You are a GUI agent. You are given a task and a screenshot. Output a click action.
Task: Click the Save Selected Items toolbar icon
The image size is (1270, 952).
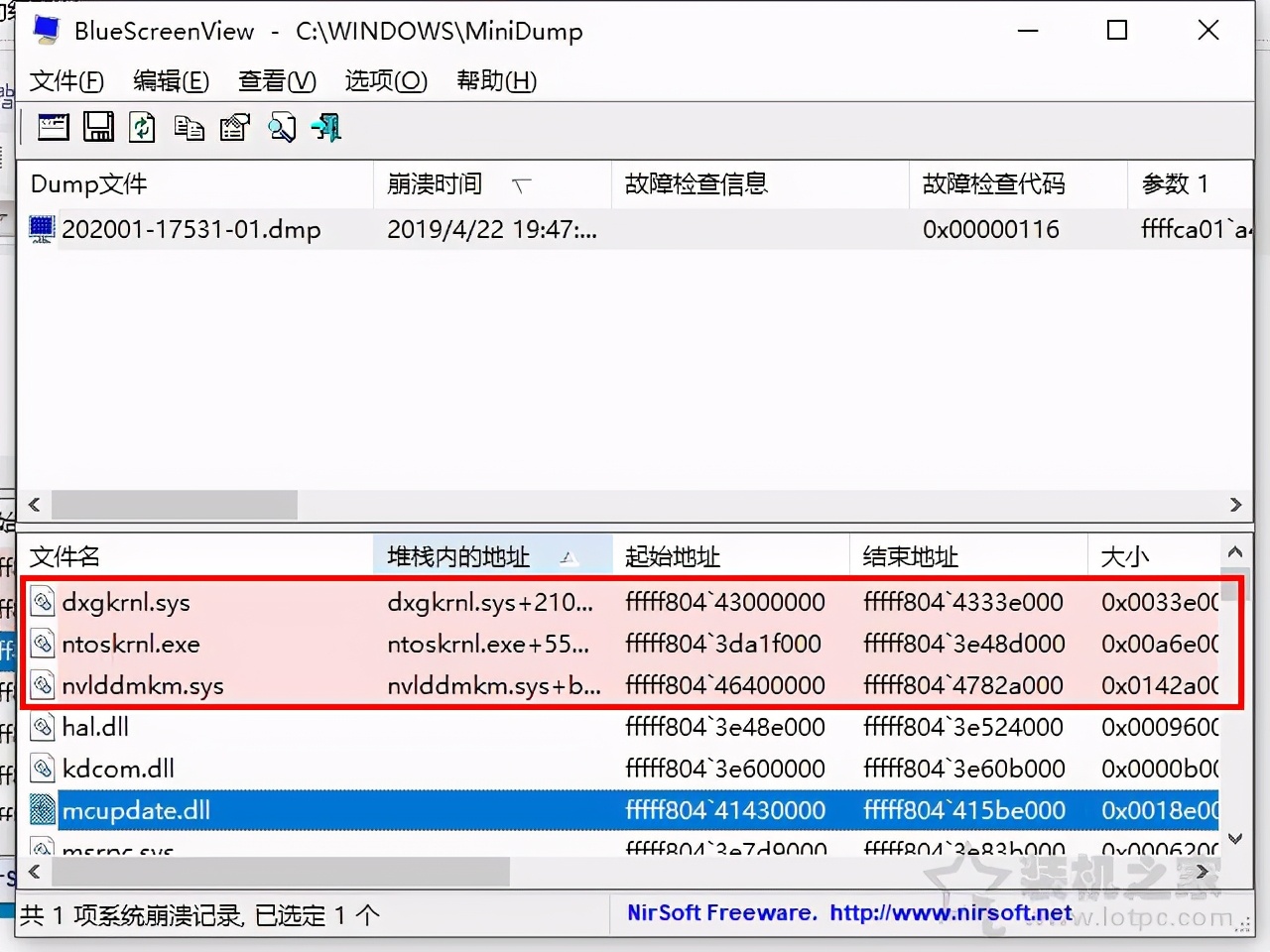point(98,127)
